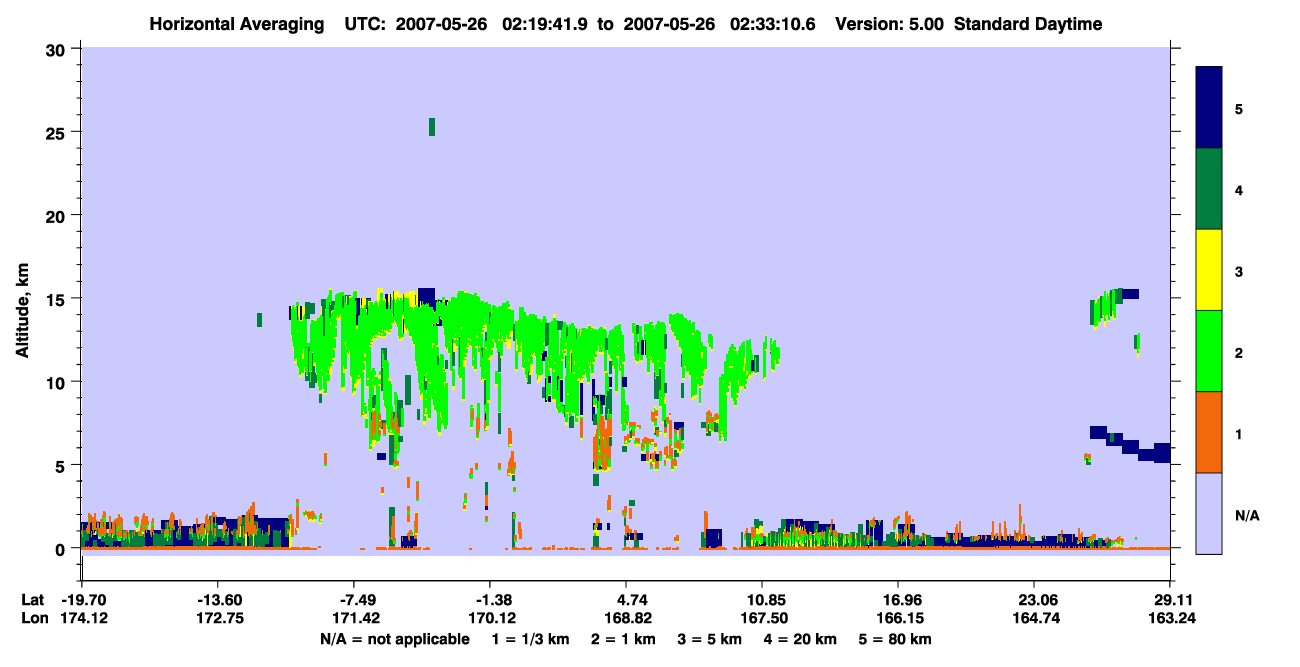Click the colorbar label '3'
The width and height of the screenshot is (1300, 667).
coord(1239,271)
